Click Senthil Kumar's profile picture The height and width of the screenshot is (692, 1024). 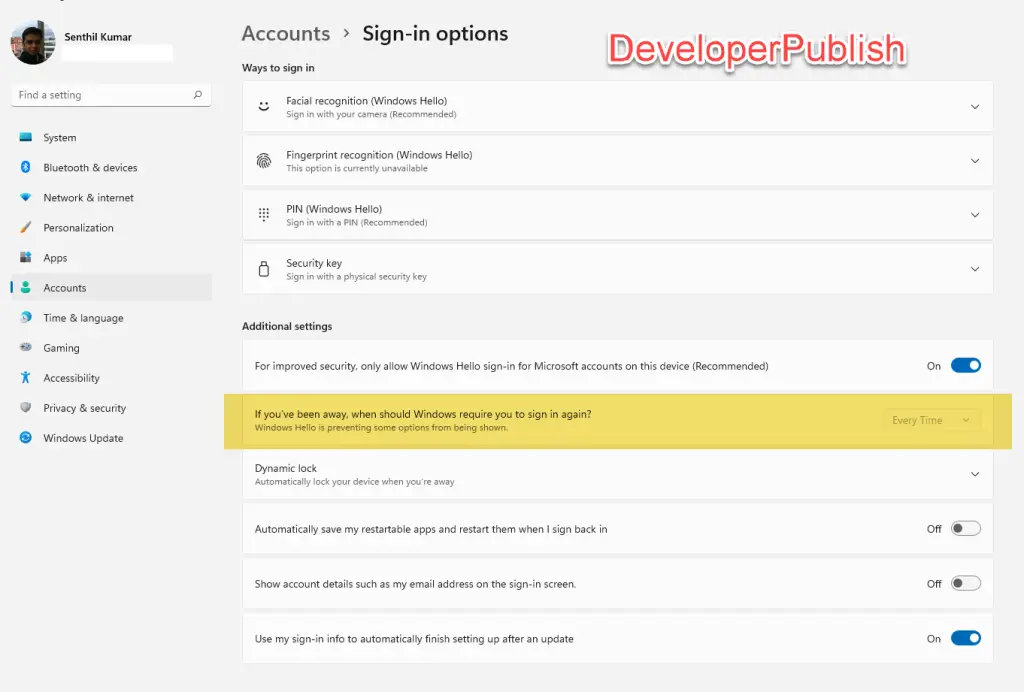pos(33,42)
